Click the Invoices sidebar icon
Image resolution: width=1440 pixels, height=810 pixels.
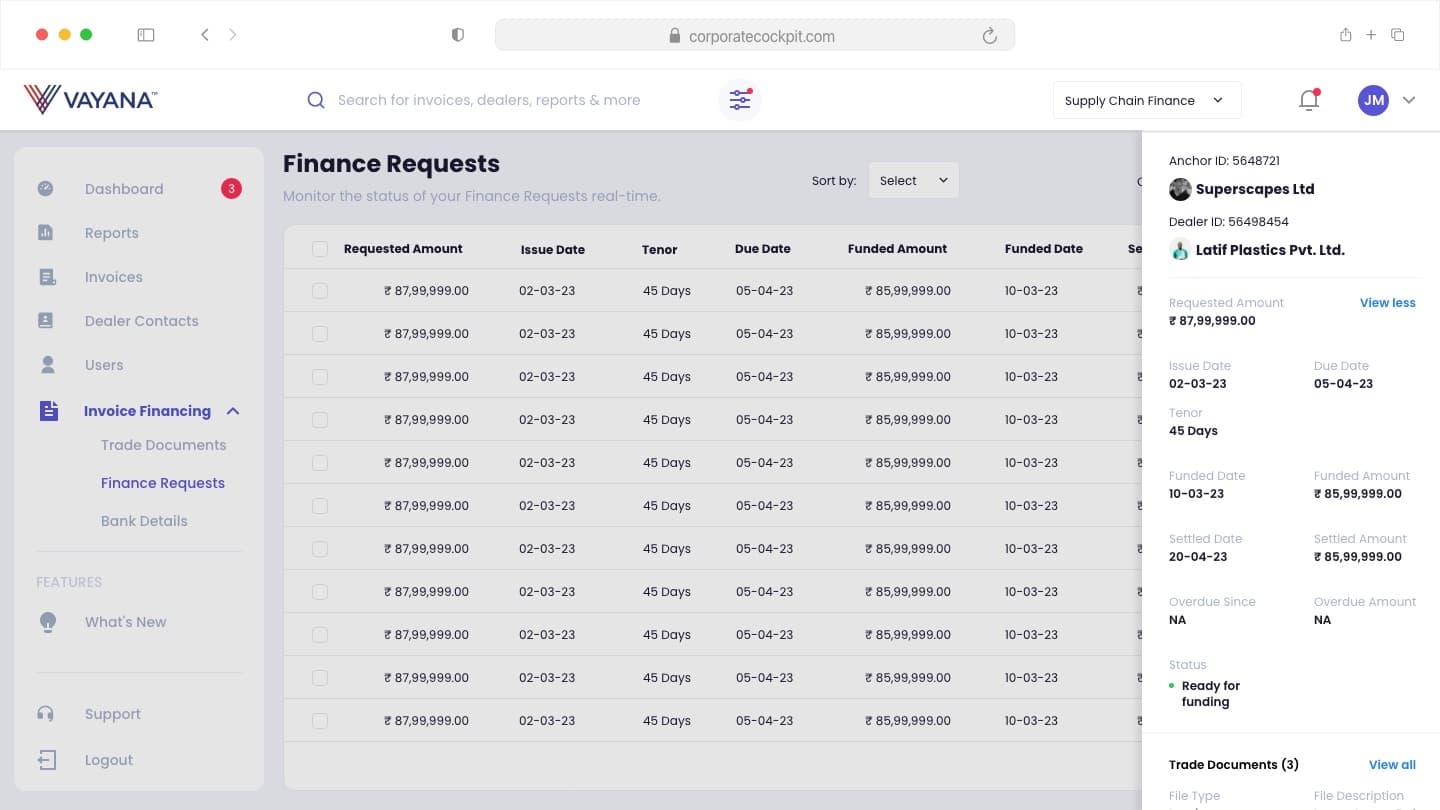coord(46,277)
